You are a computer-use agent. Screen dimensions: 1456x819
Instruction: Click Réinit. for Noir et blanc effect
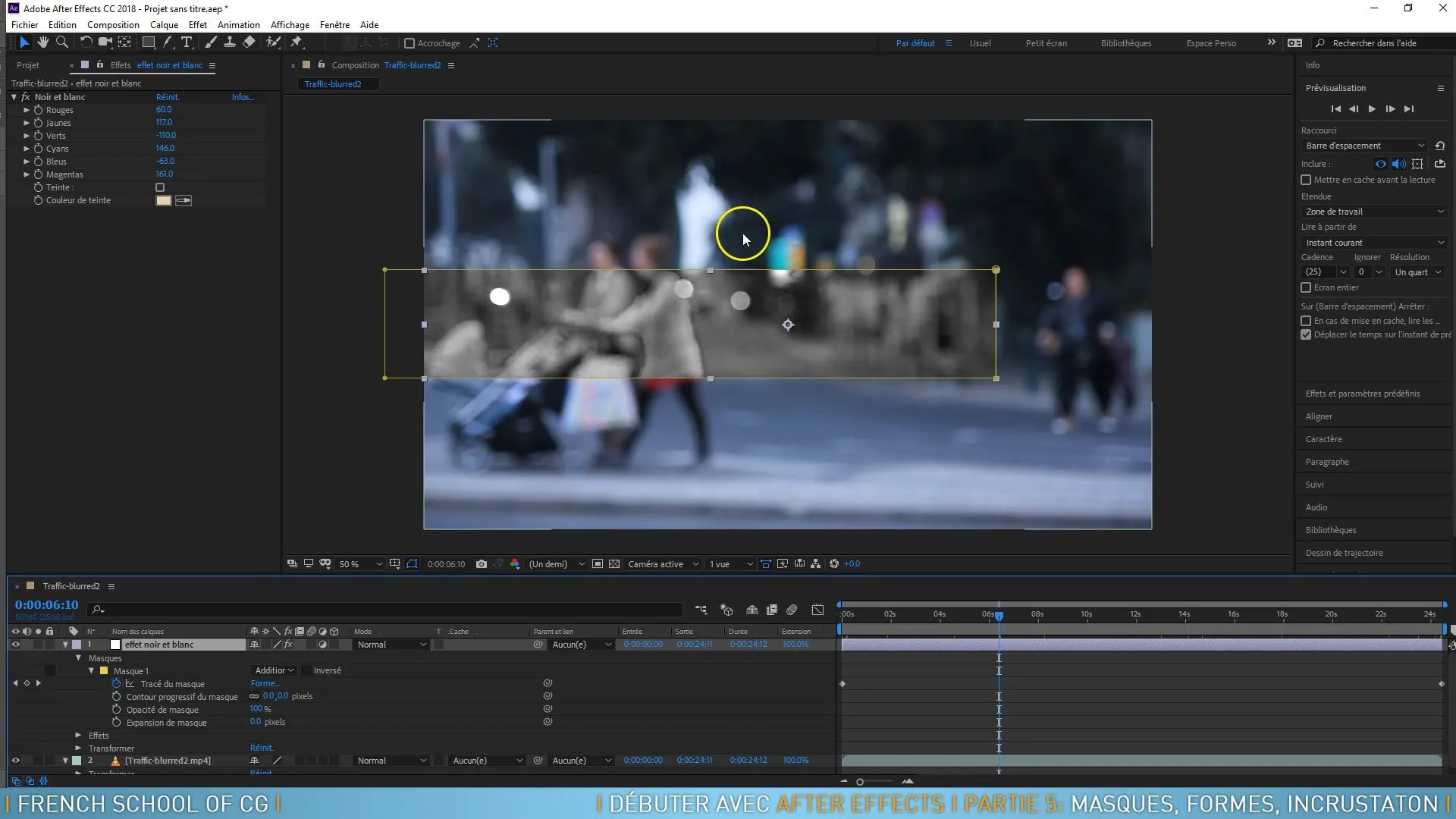168,97
